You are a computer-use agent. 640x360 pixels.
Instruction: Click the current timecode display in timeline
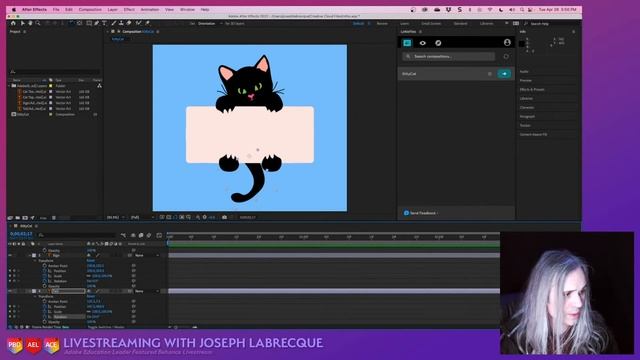(21, 234)
